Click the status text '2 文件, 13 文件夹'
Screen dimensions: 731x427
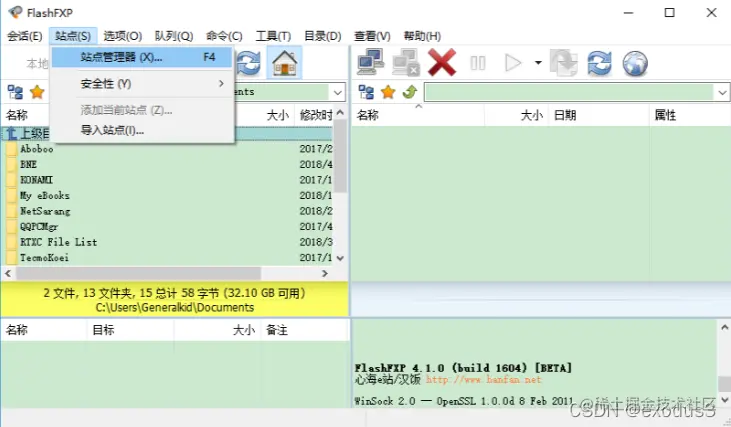pyautogui.click(x=89, y=293)
